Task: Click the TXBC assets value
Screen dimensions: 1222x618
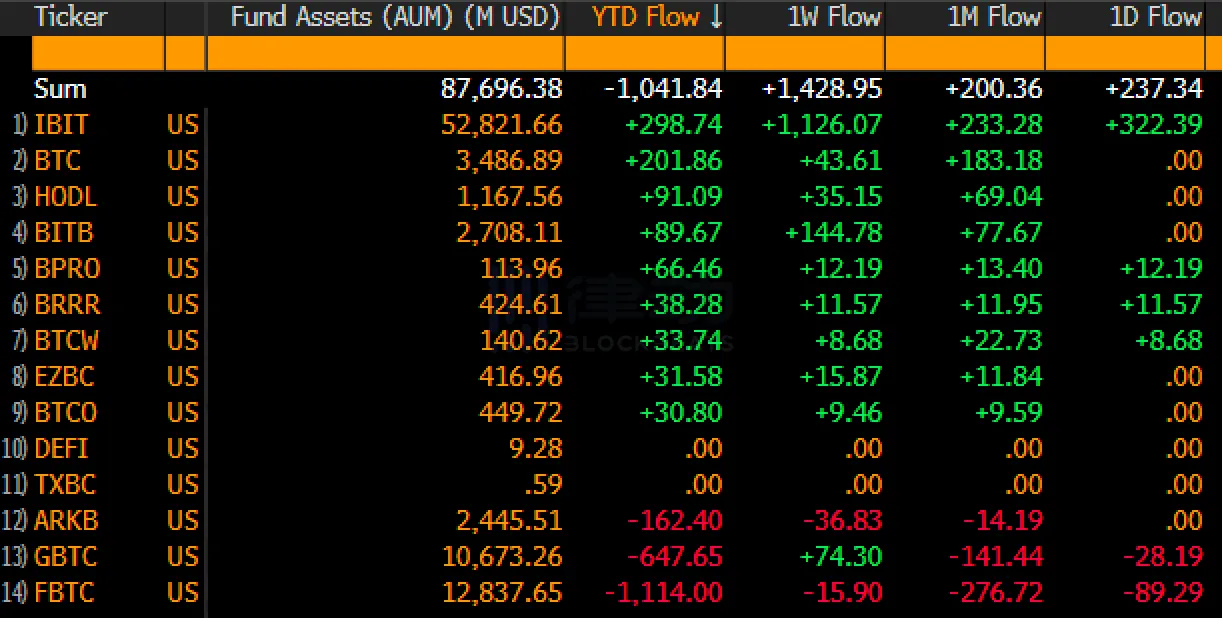Action: pyautogui.click(x=541, y=485)
